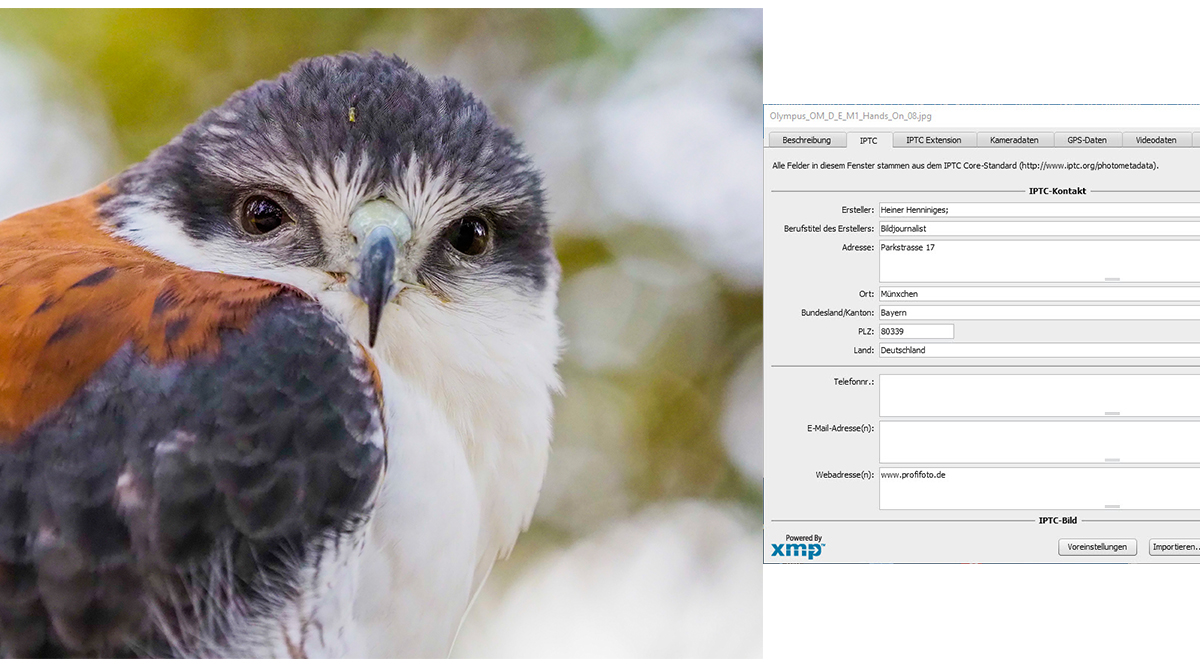Click the IPTC-Kontakt section heading

(x=1057, y=190)
